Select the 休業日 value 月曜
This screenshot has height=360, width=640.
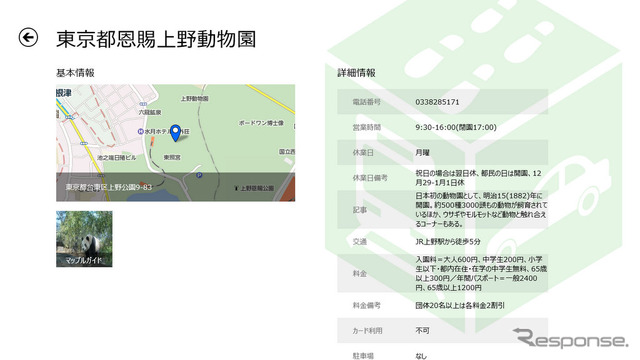tap(422, 153)
